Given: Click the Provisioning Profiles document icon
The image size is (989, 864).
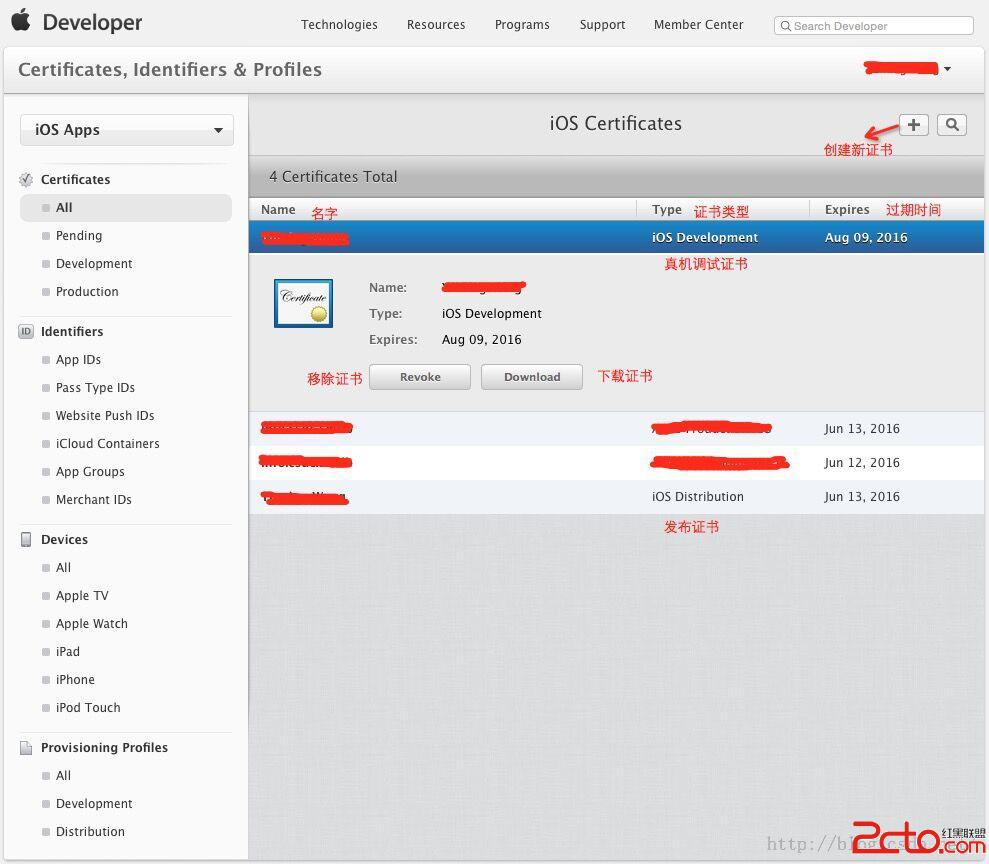Looking at the screenshot, I should pyautogui.click(x=26, y=748).
